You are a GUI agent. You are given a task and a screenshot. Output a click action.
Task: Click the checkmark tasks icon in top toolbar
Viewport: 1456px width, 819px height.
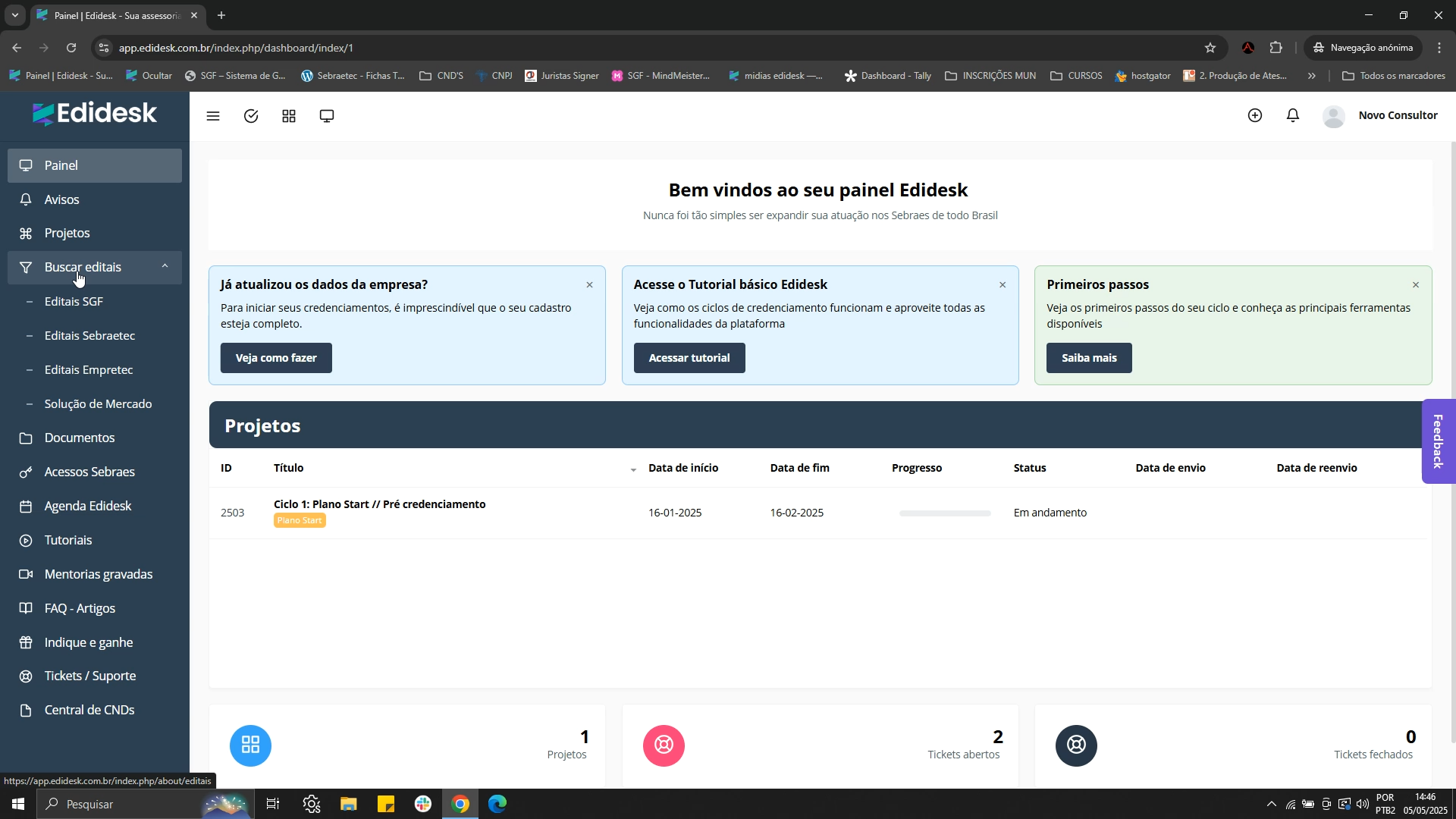(x=251, y=116)
